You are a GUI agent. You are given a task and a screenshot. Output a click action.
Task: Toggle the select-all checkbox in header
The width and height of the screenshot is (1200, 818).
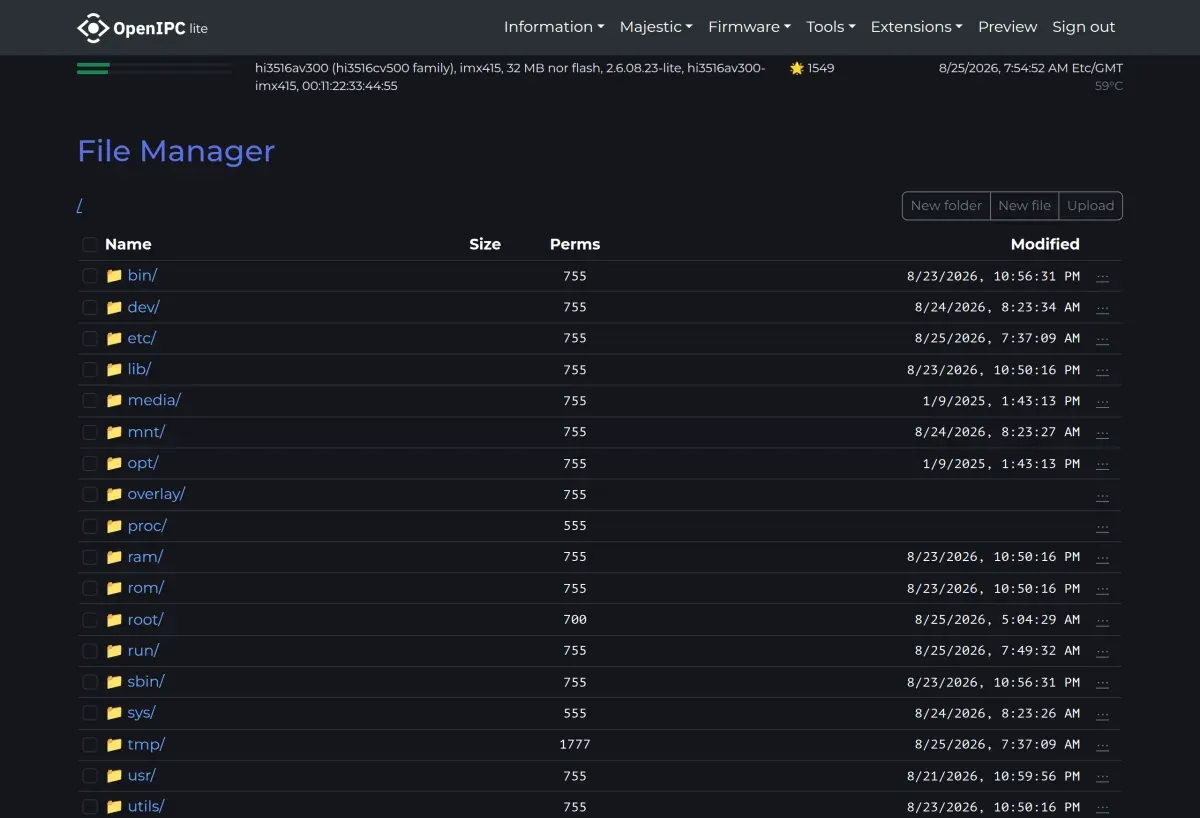click(90, 244)
